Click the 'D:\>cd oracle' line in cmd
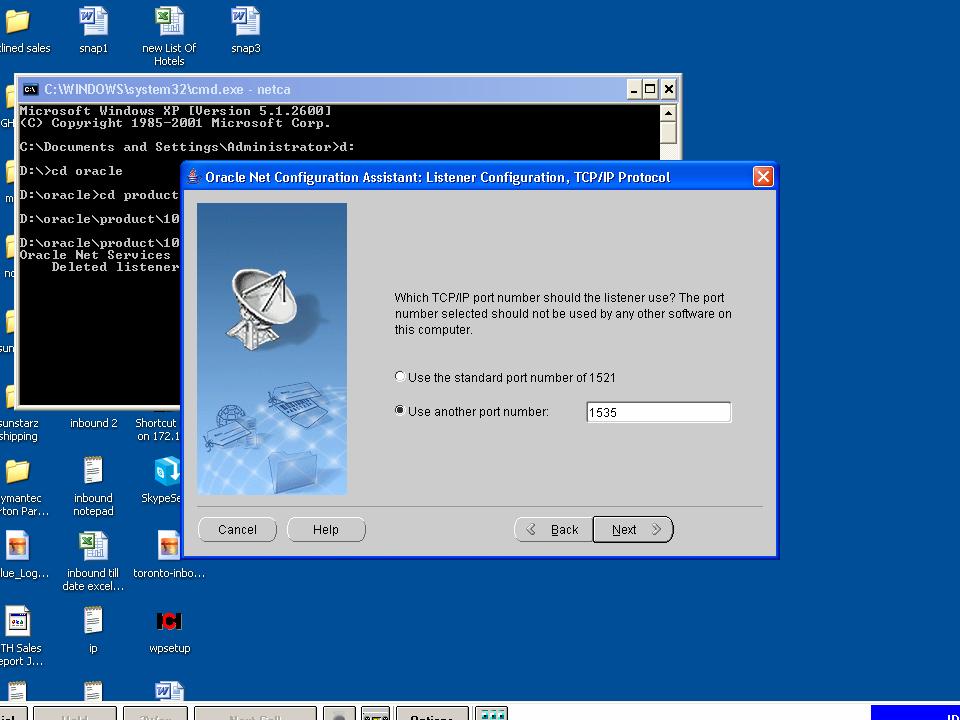Viewport: 960px width, 720px height. pos(71,171)
